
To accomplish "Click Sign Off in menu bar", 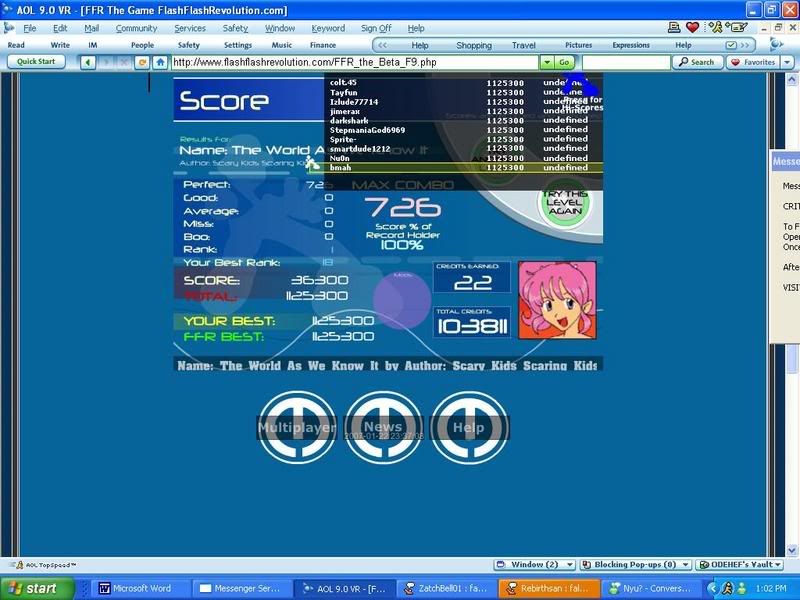I will (x=376, y=28).
